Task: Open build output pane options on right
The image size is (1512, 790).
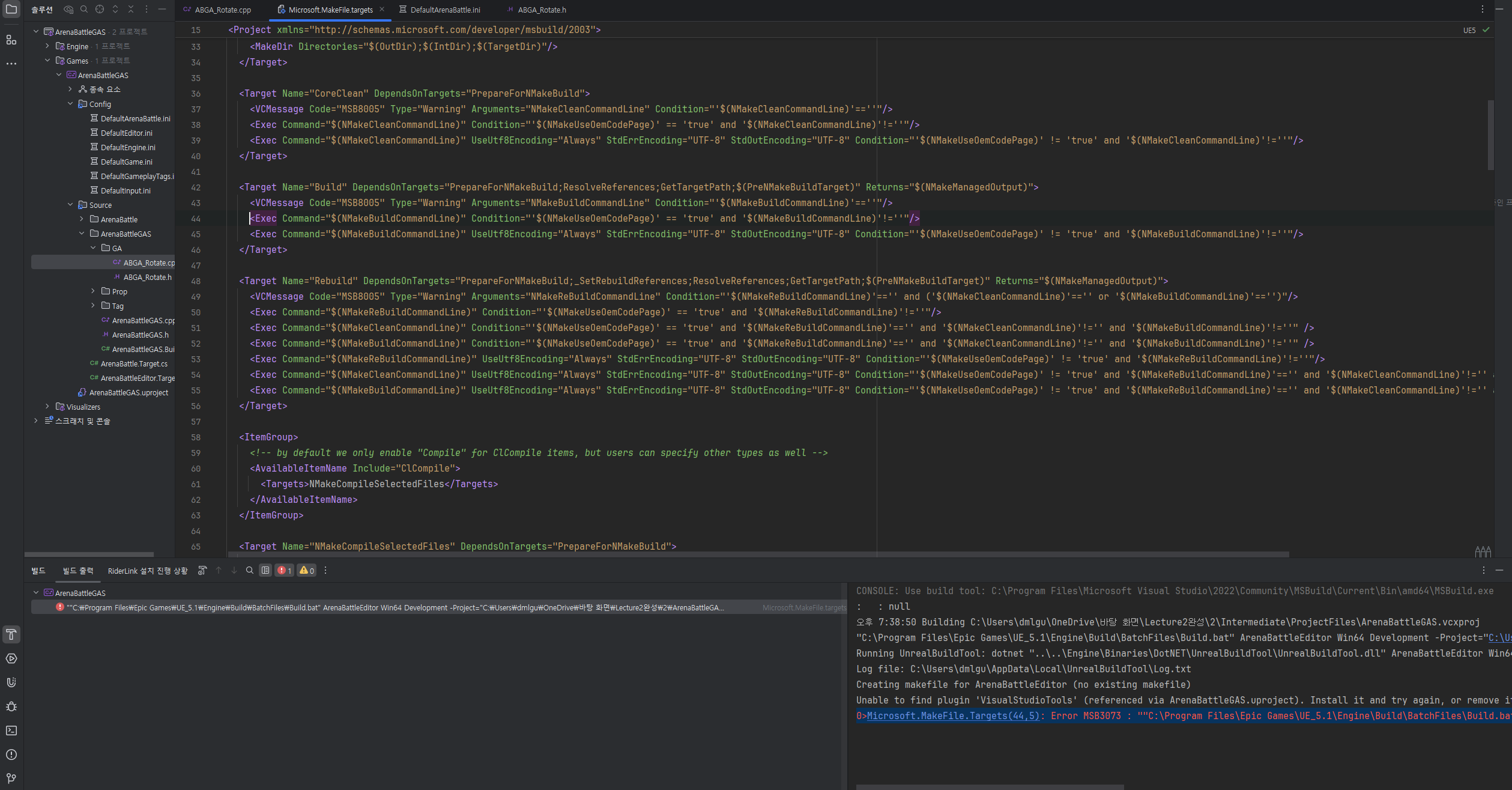Action: click(1484, 571)
